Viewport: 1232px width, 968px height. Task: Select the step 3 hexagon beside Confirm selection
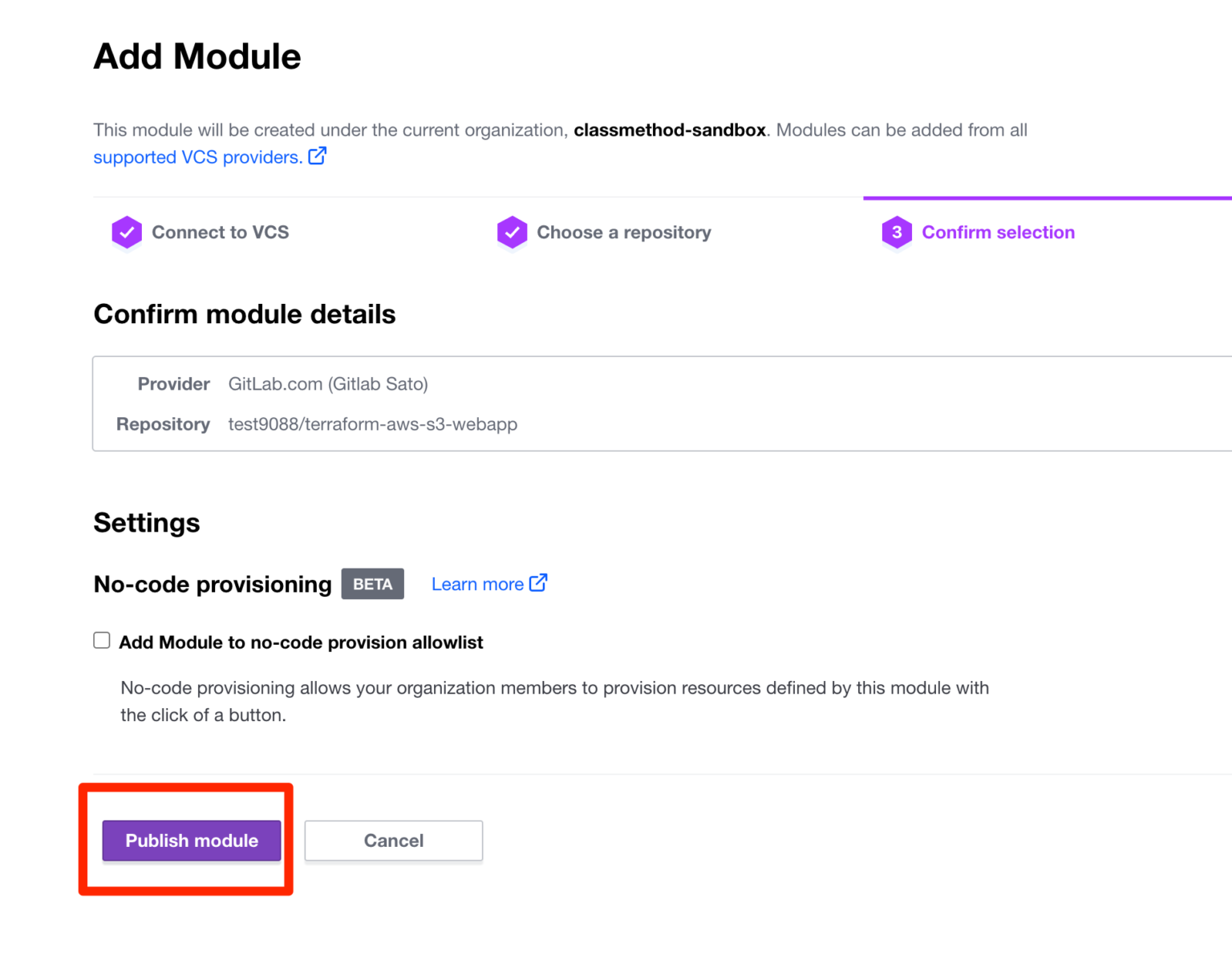pyautogui.click(x=898, y=232)
